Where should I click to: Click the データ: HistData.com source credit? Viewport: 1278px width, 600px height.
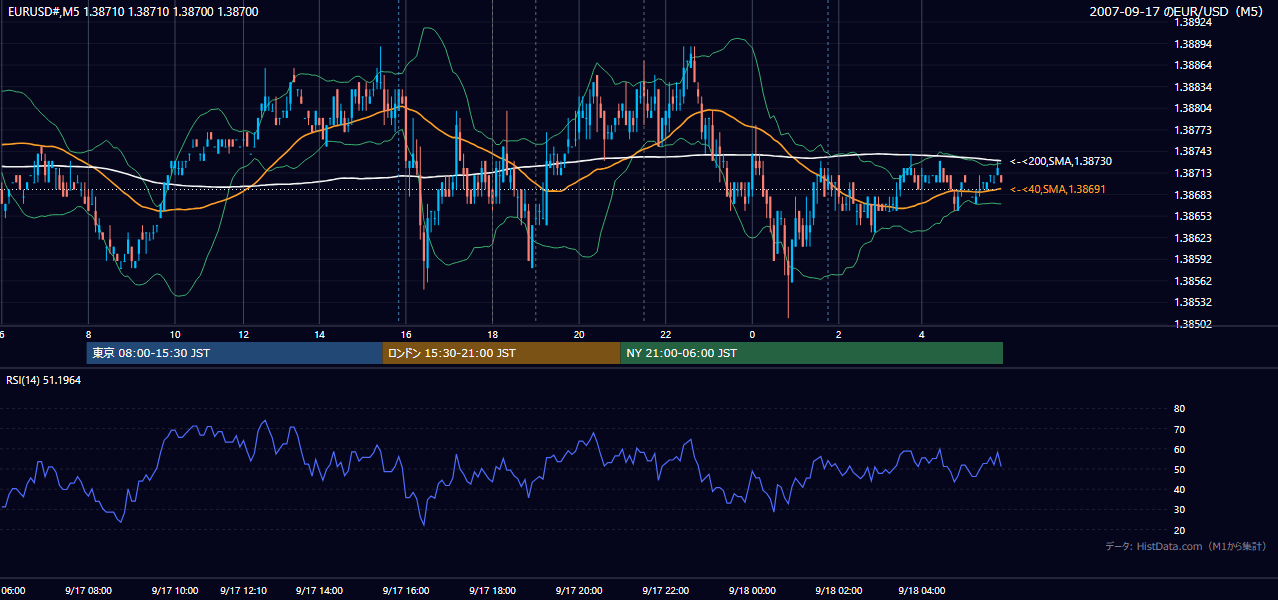click(x=1186, y=546)
